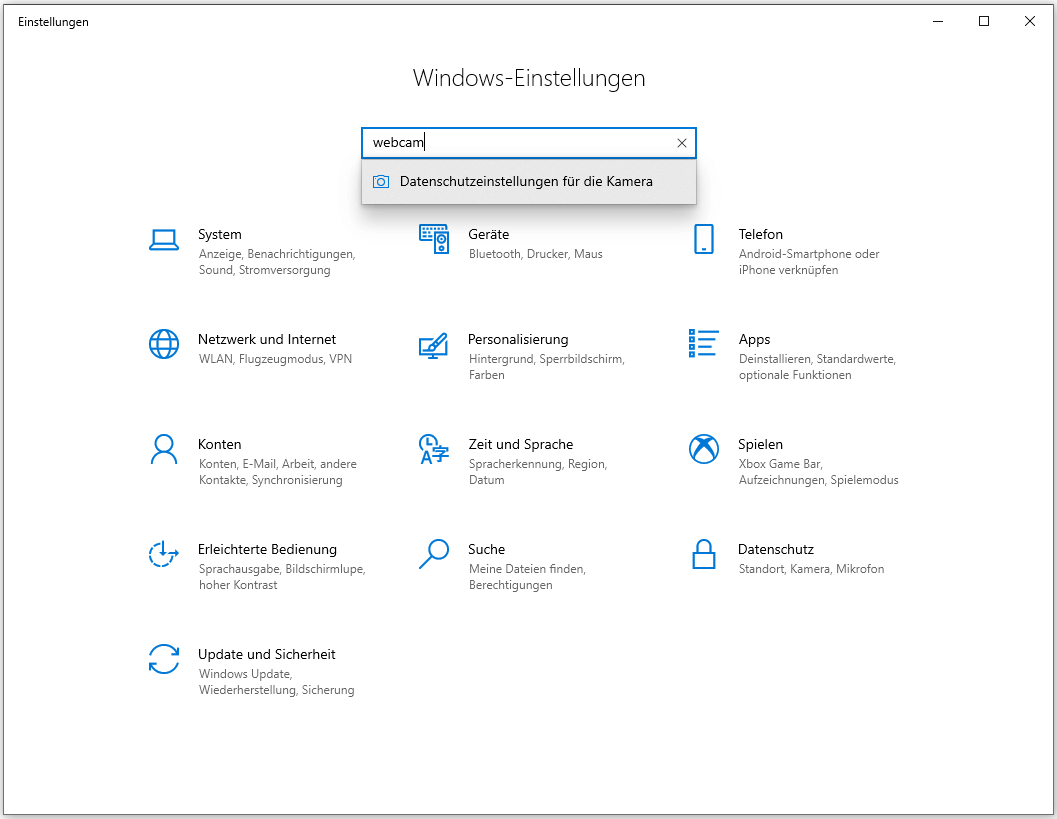The height and width of the screenshot is (819, 1057).
Task: Choose the Datenschutzeinstellungen für die Kamera suggestion
Action: point(529,181)
